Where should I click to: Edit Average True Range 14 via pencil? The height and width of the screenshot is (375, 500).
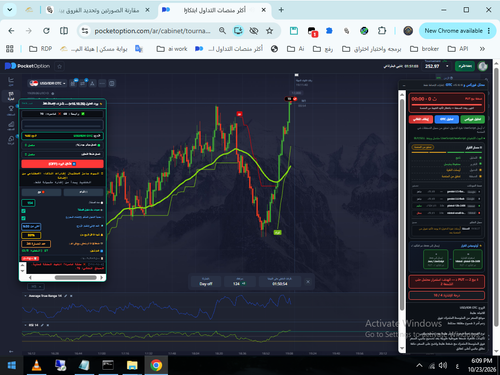(x=66, y=296)
